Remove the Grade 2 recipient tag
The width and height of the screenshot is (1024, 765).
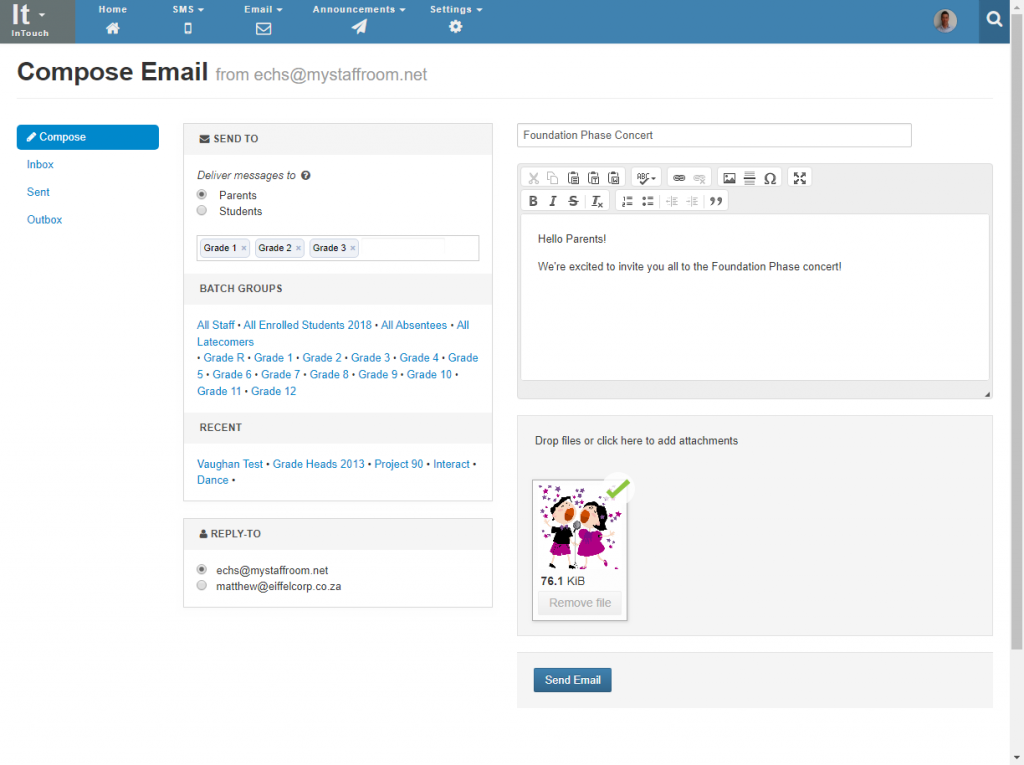(x=298, y=248)
